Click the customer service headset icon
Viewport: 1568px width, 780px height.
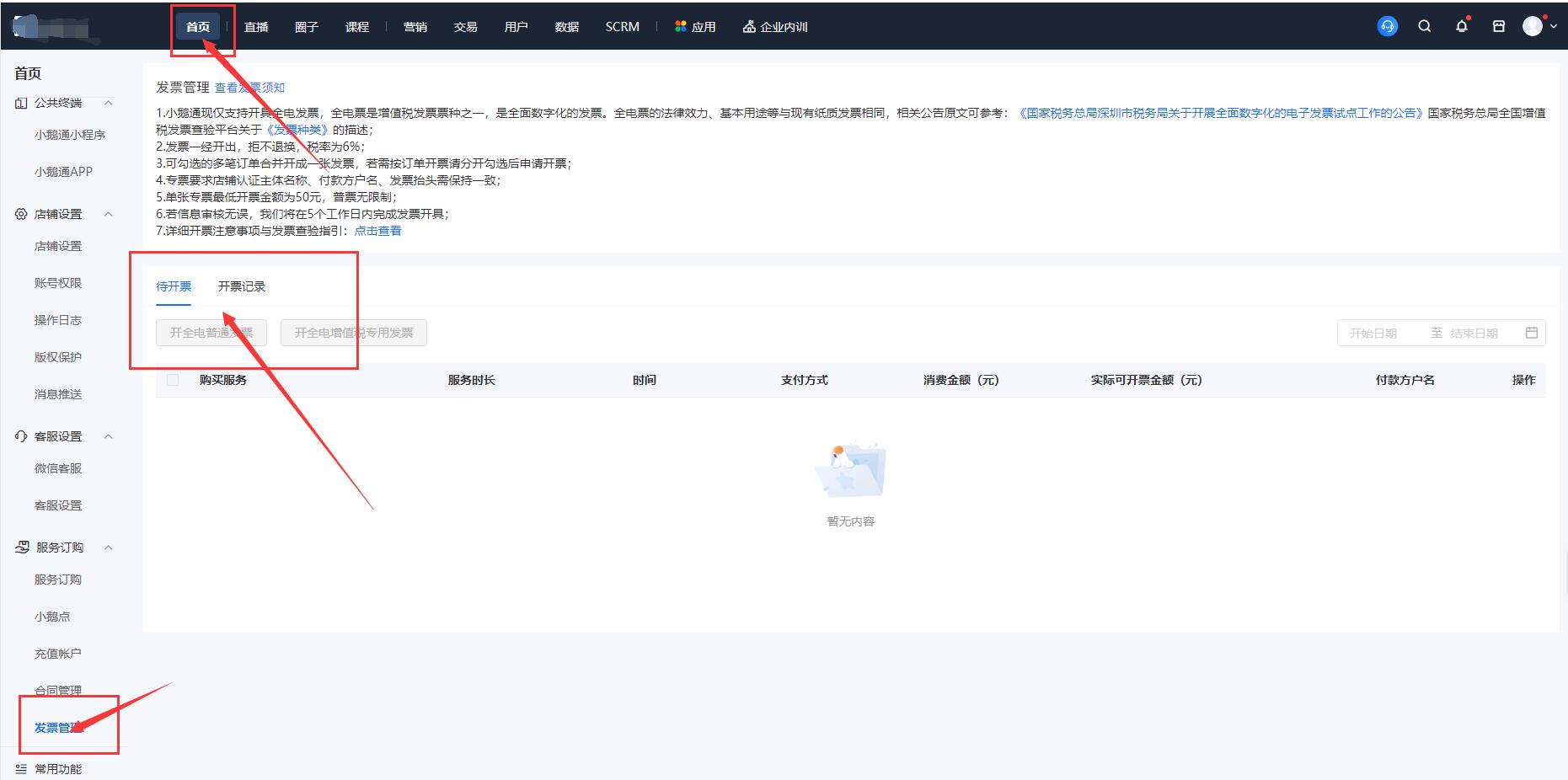[x=1387, y=27]
